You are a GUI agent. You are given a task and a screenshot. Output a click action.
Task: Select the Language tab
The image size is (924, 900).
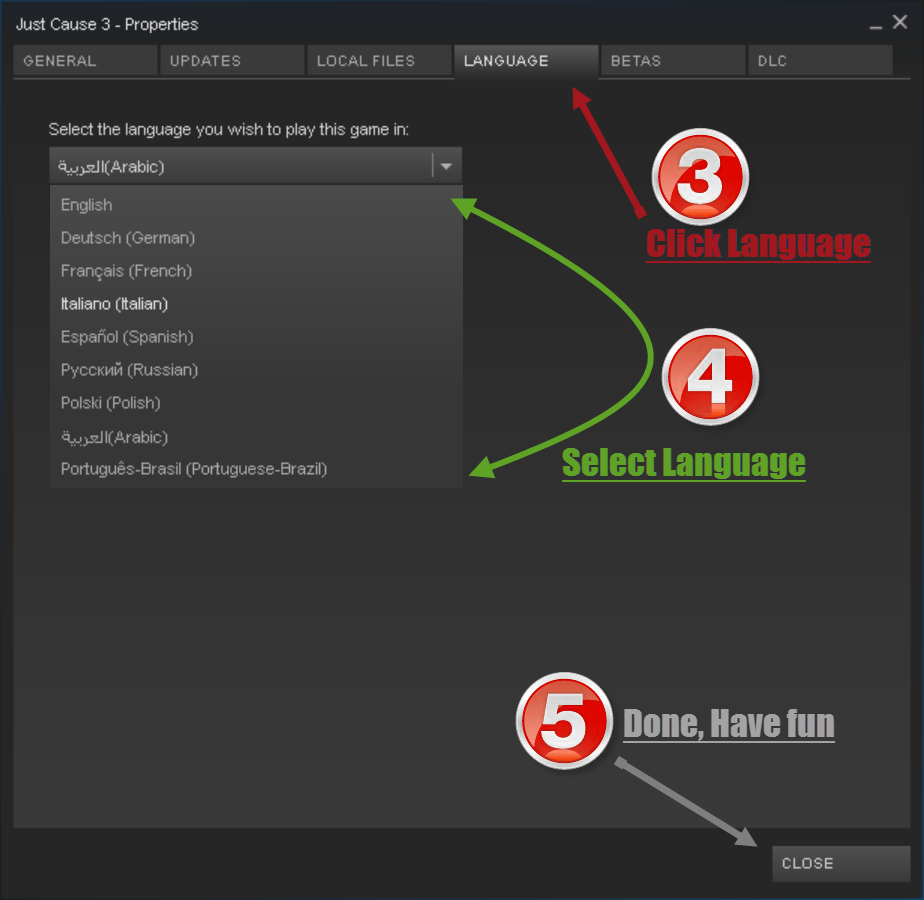pyautogui.click(x=526, y=61)
